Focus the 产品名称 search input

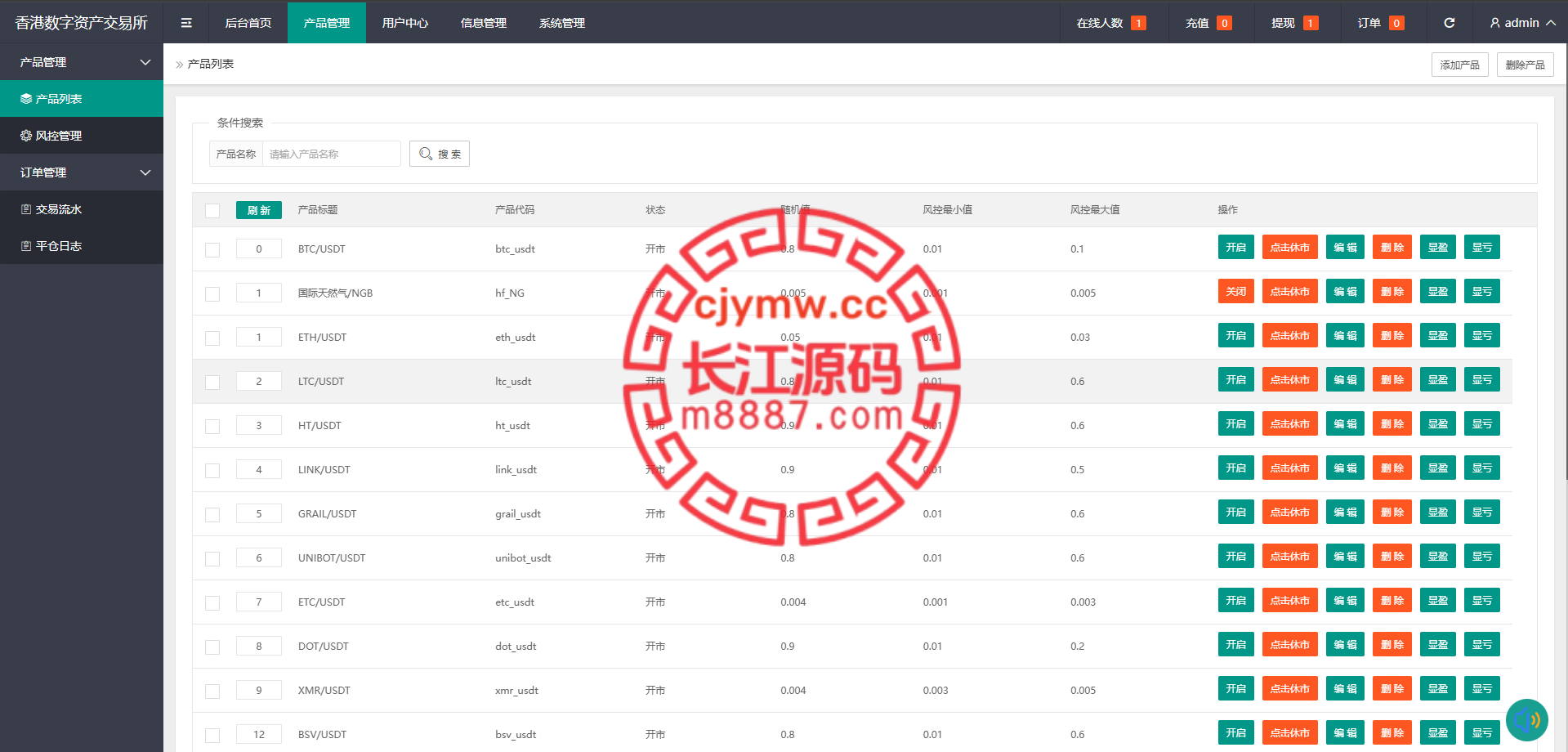click(x=331, y=154)
